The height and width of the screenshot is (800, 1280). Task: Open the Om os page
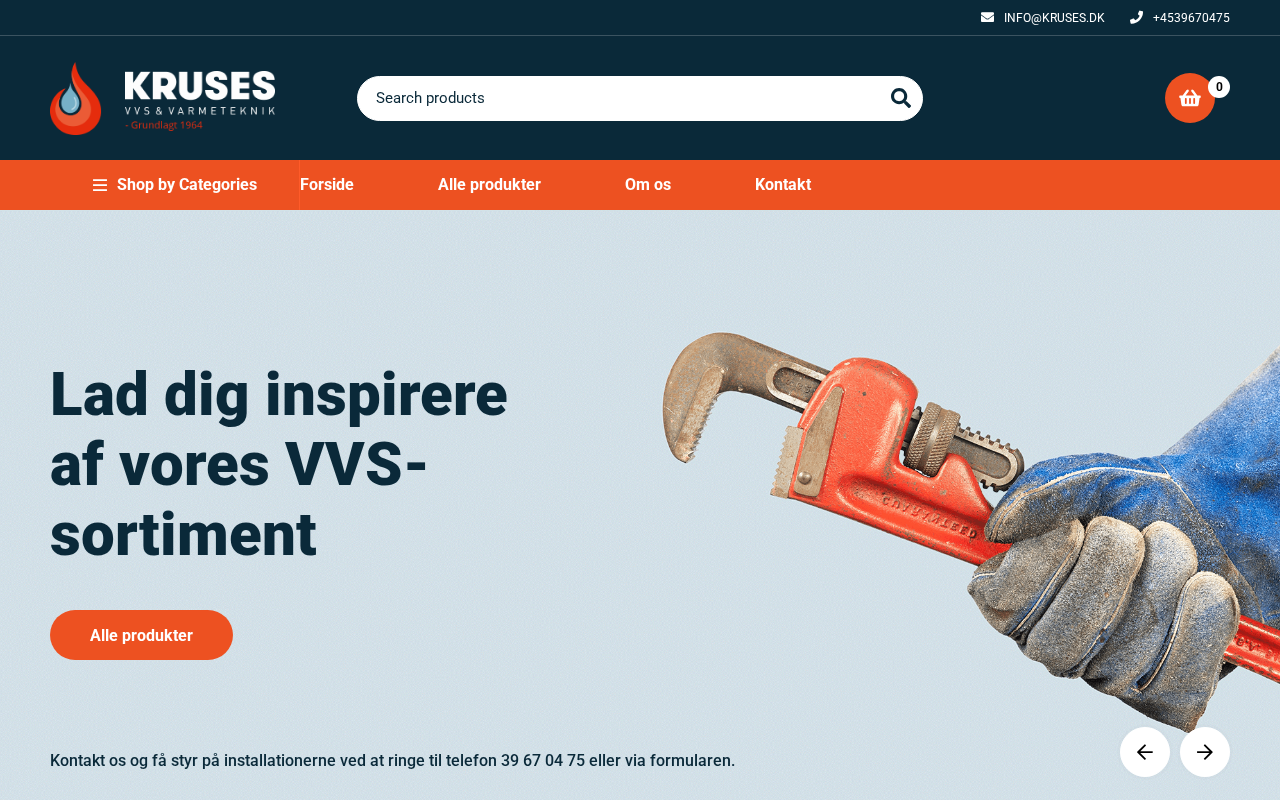(648, 185)
